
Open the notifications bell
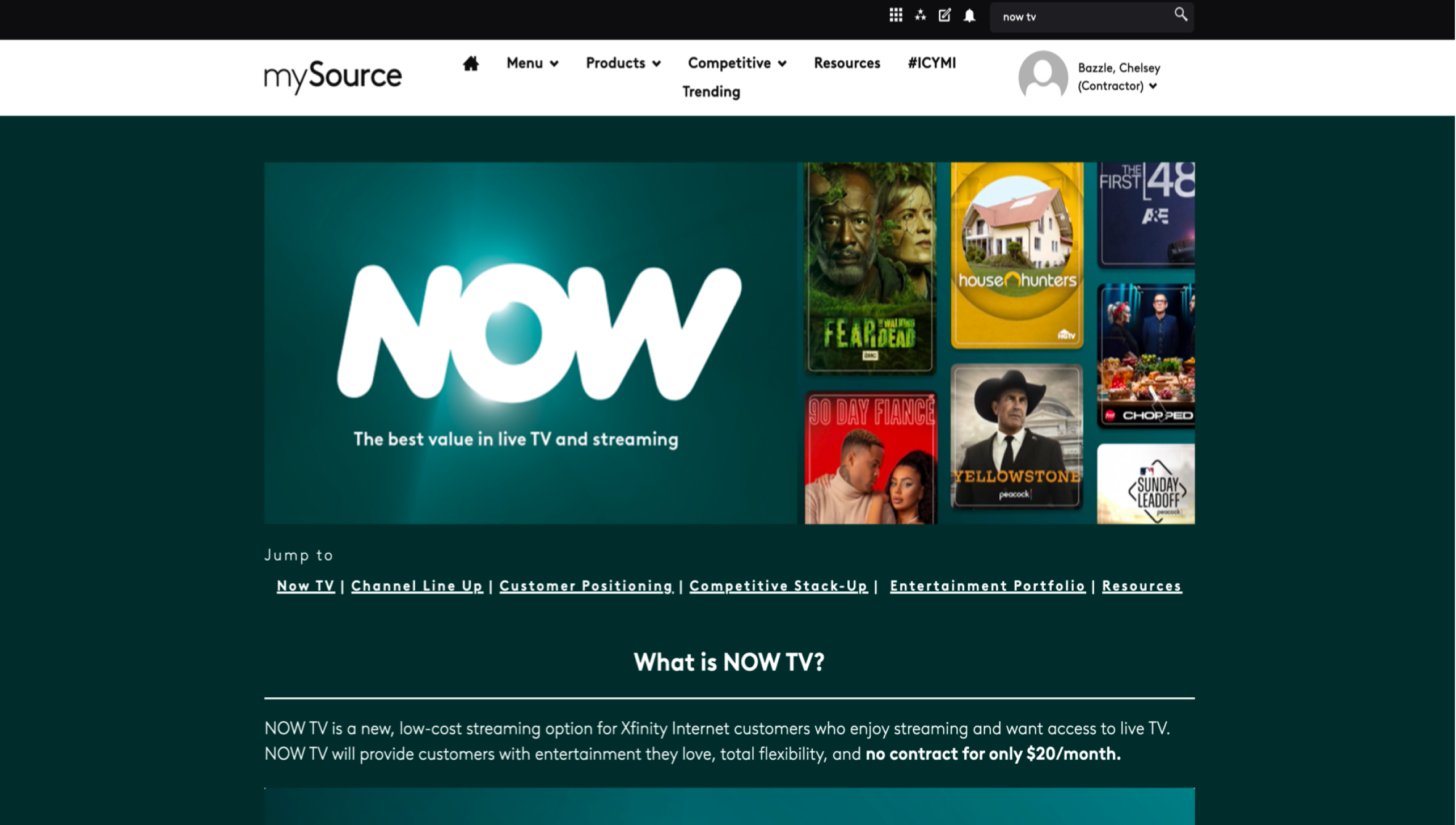point(969,15)
